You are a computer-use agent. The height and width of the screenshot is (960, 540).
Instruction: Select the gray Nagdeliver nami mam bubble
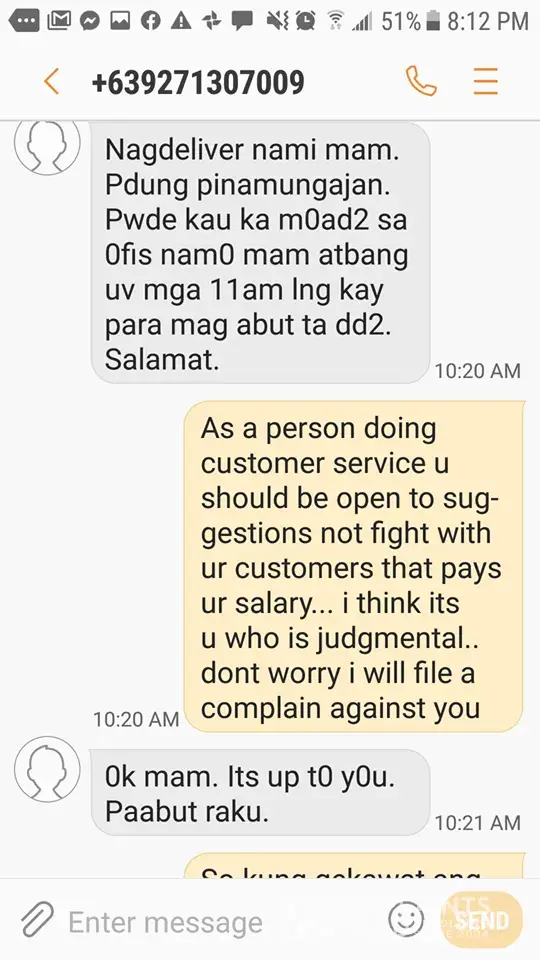(260, 252)
